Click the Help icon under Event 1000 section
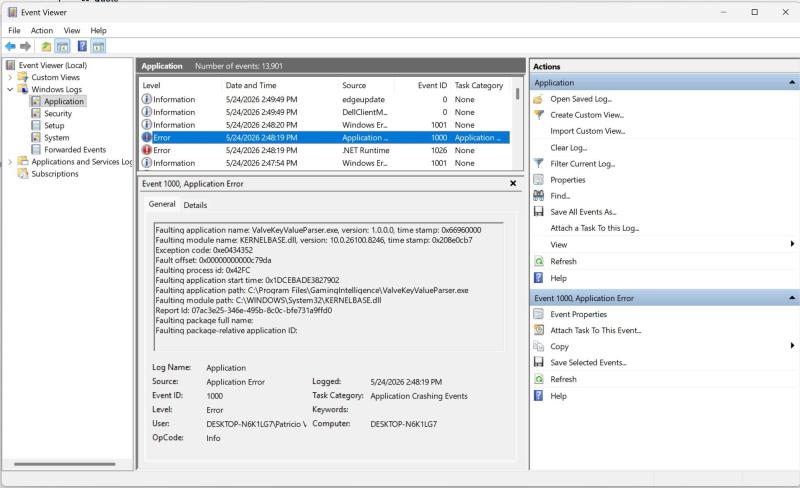 point(538,396)
